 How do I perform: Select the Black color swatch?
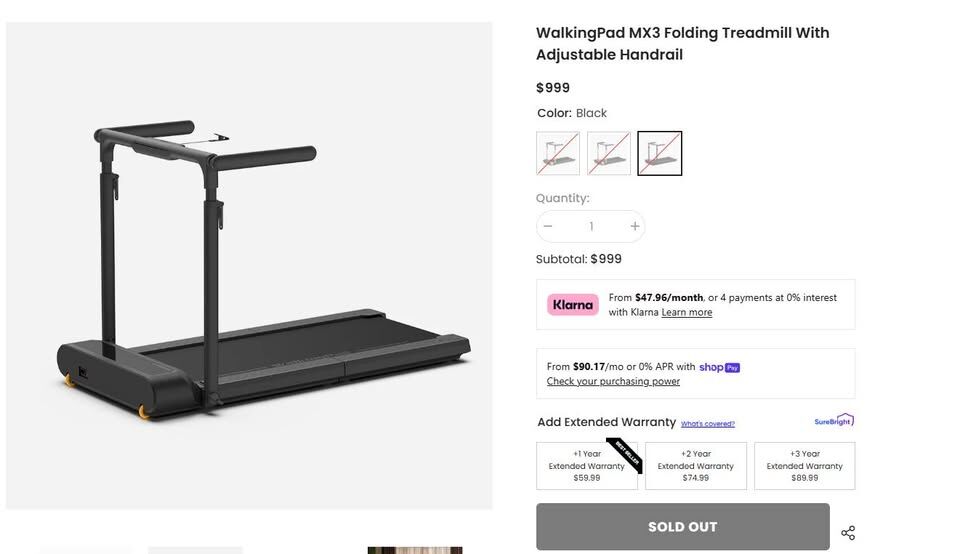(660, 153)
